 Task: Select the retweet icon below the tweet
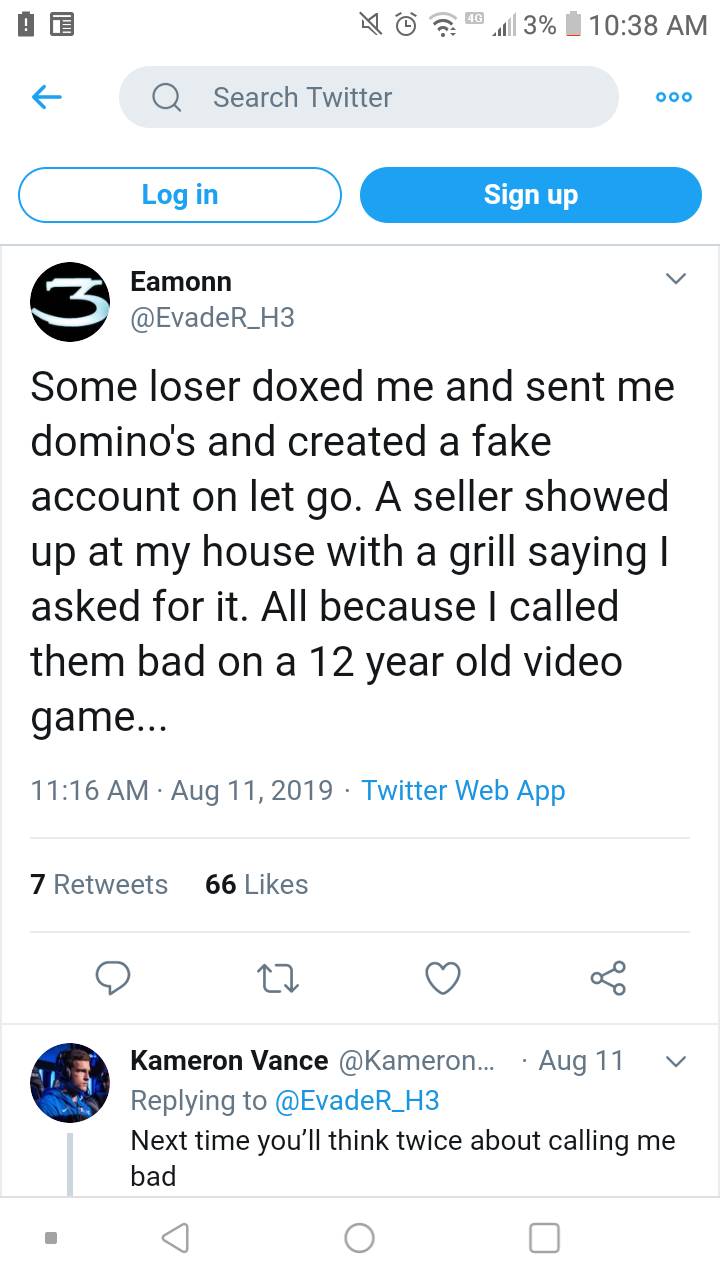click(277, 978)
